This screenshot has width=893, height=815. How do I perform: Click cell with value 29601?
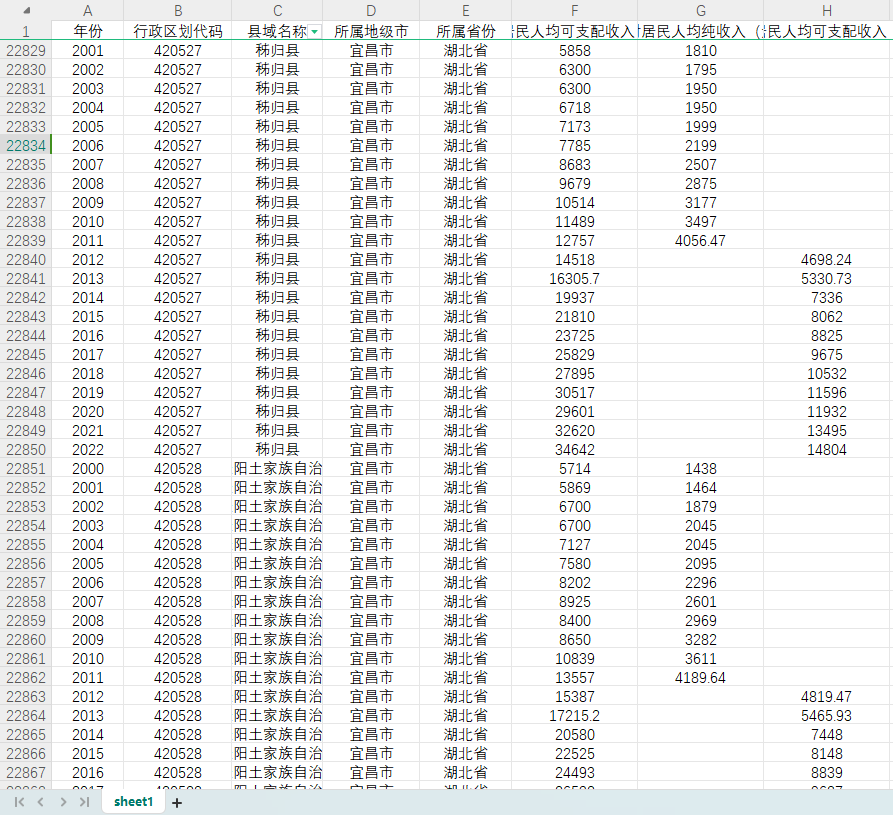(x=574, y=412)
